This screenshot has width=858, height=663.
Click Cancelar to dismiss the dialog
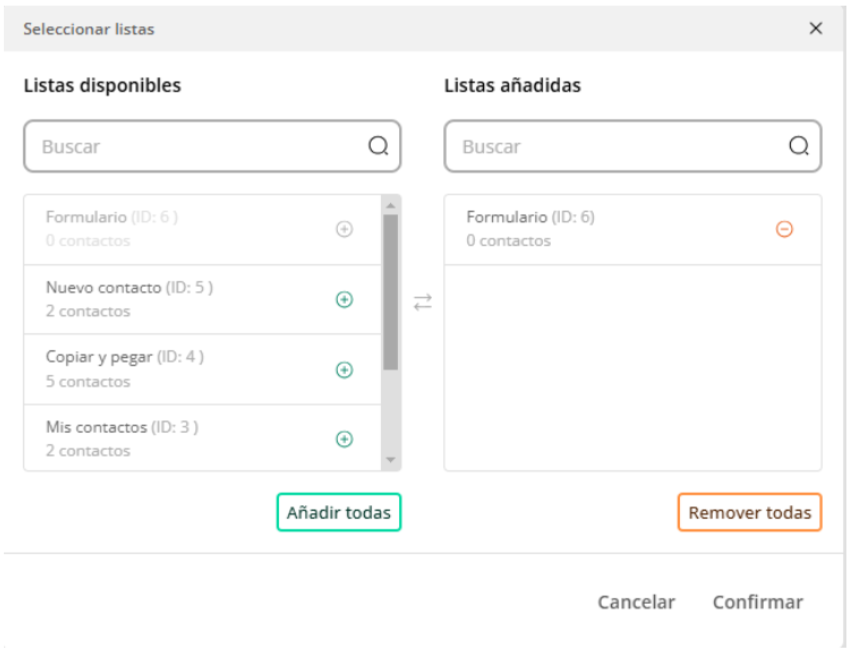636,602
